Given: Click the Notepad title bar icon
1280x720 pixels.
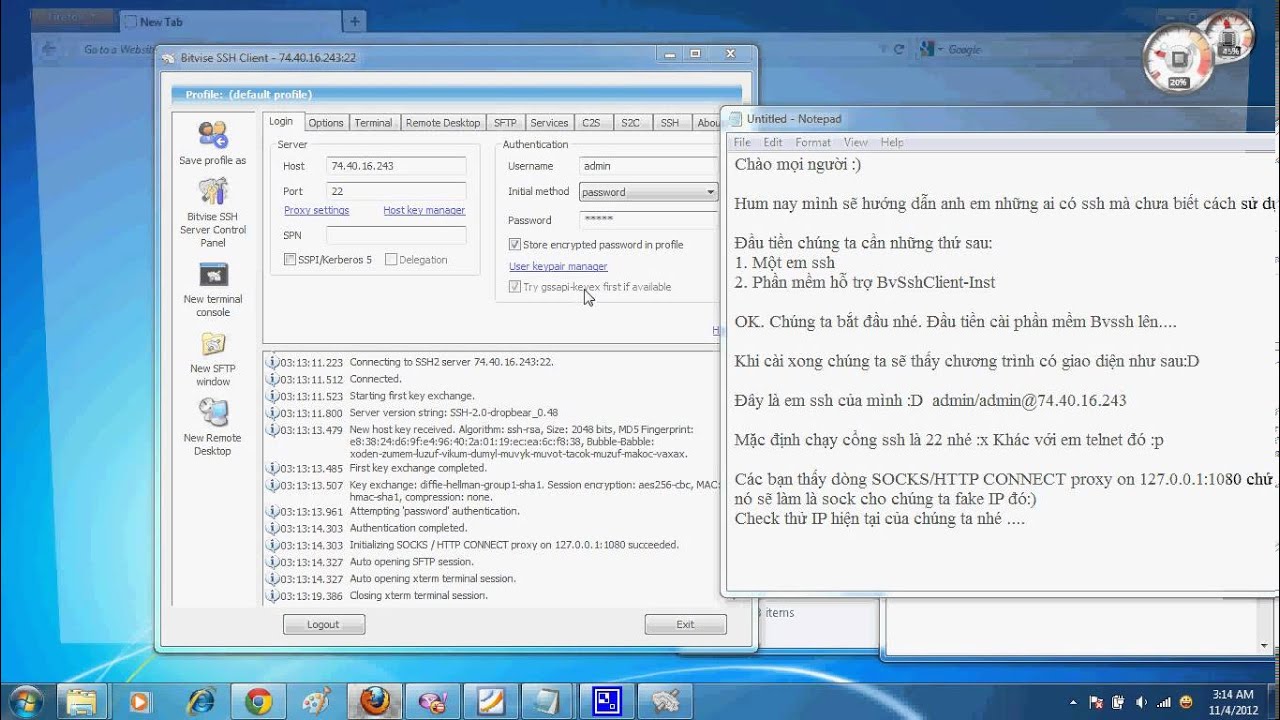Looking at the screenshot, I should pos(735,119).
